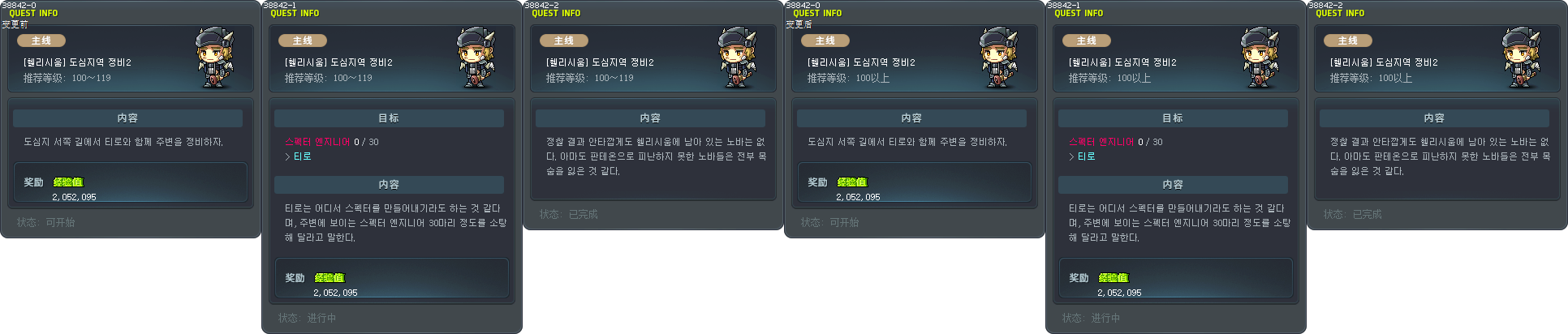
Task: Click 状态: 可开始 status in the 变更前 panel
Action: pos(45,222)
